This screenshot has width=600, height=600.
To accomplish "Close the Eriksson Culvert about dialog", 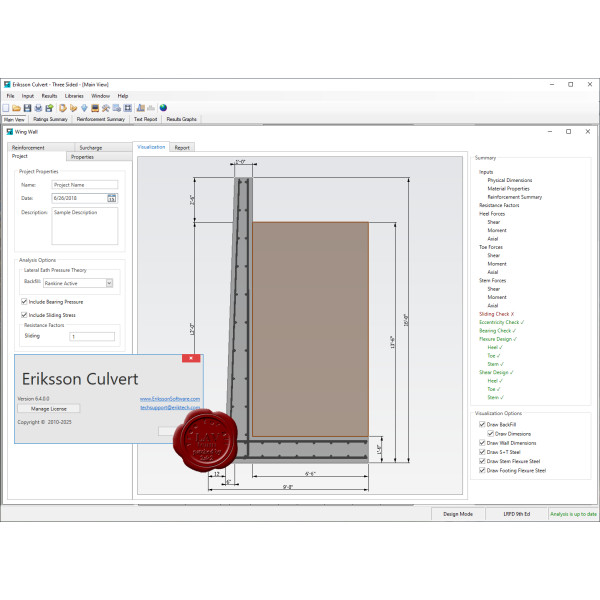I will [x=191, y=358].
